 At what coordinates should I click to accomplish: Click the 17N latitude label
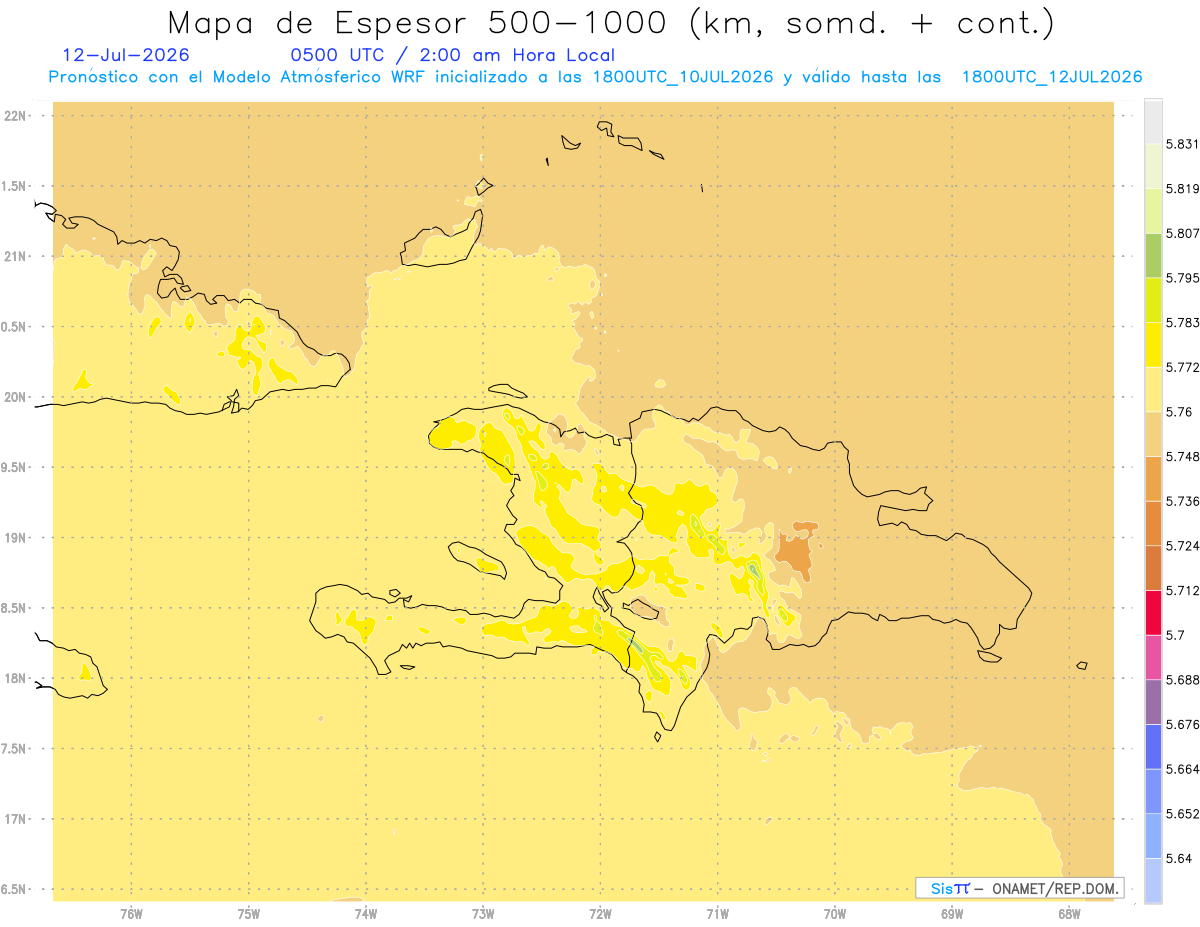(x=16, y=819)
